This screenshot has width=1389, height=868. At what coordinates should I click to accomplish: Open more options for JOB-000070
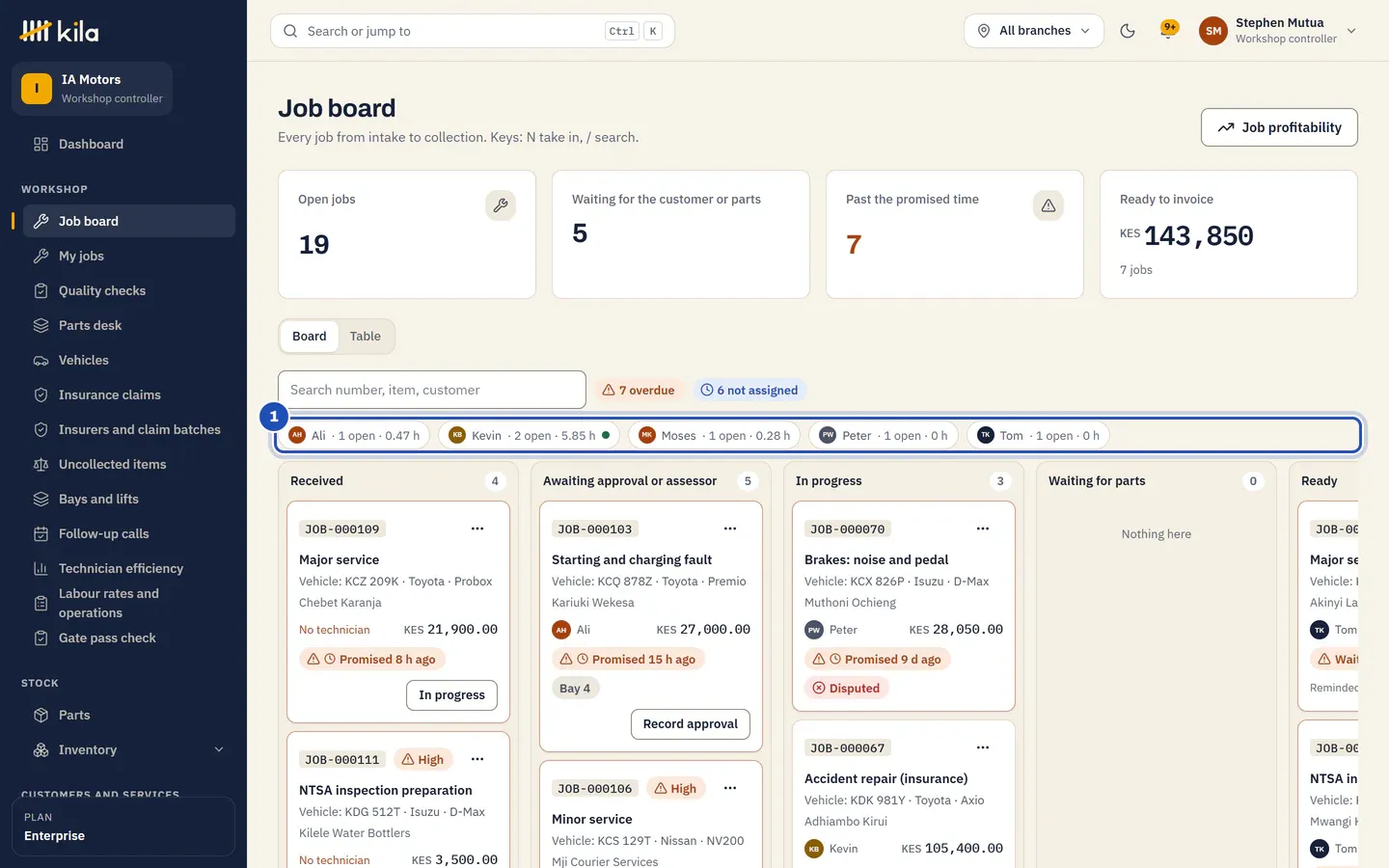983,529
